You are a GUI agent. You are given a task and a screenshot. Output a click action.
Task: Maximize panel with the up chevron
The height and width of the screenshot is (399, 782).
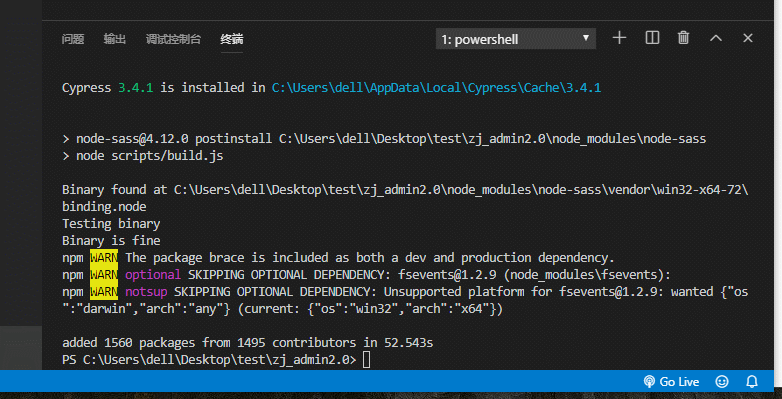tap(716, 38)
